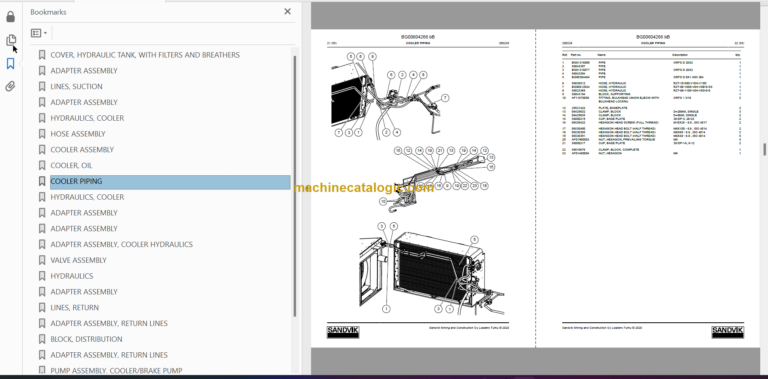The height and width of the screenshot is (379, 768).
Task: Click the PLATE, BASEPLATE parts row
Action: tap(651, 108)
